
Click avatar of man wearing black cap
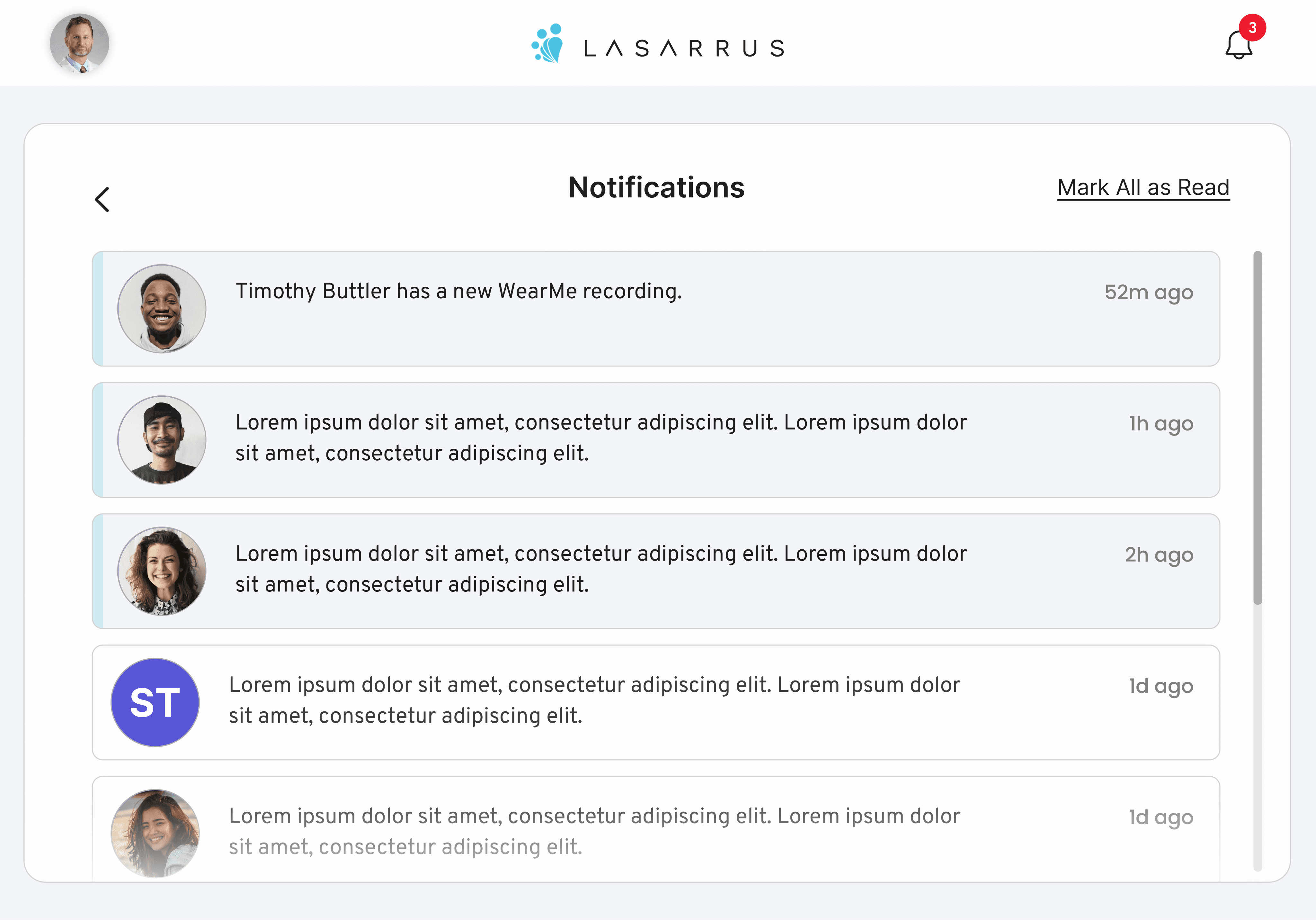pyautogui.click(x=162, y=440)
